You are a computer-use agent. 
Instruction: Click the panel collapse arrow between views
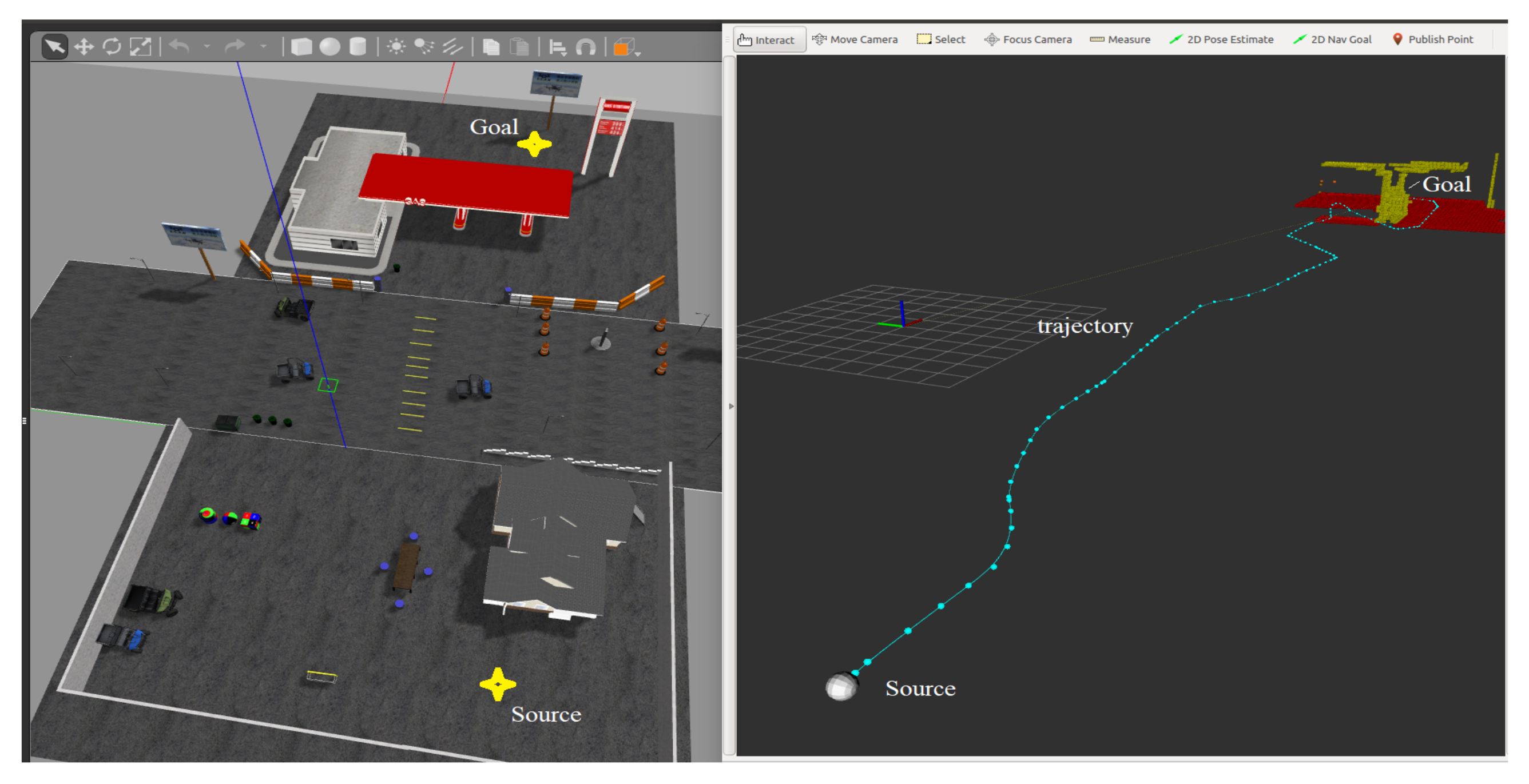[x=731, y=406]
